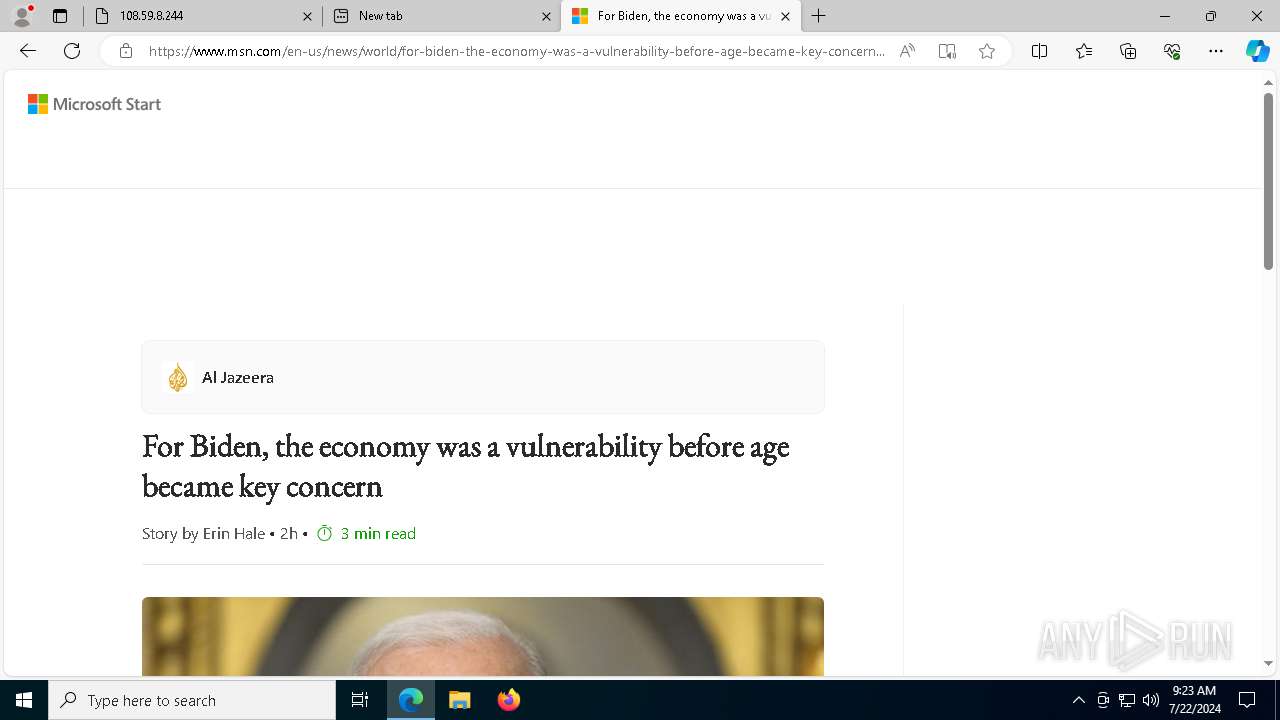
Task: Switch to the New tab tab
Action: [442, 16]
